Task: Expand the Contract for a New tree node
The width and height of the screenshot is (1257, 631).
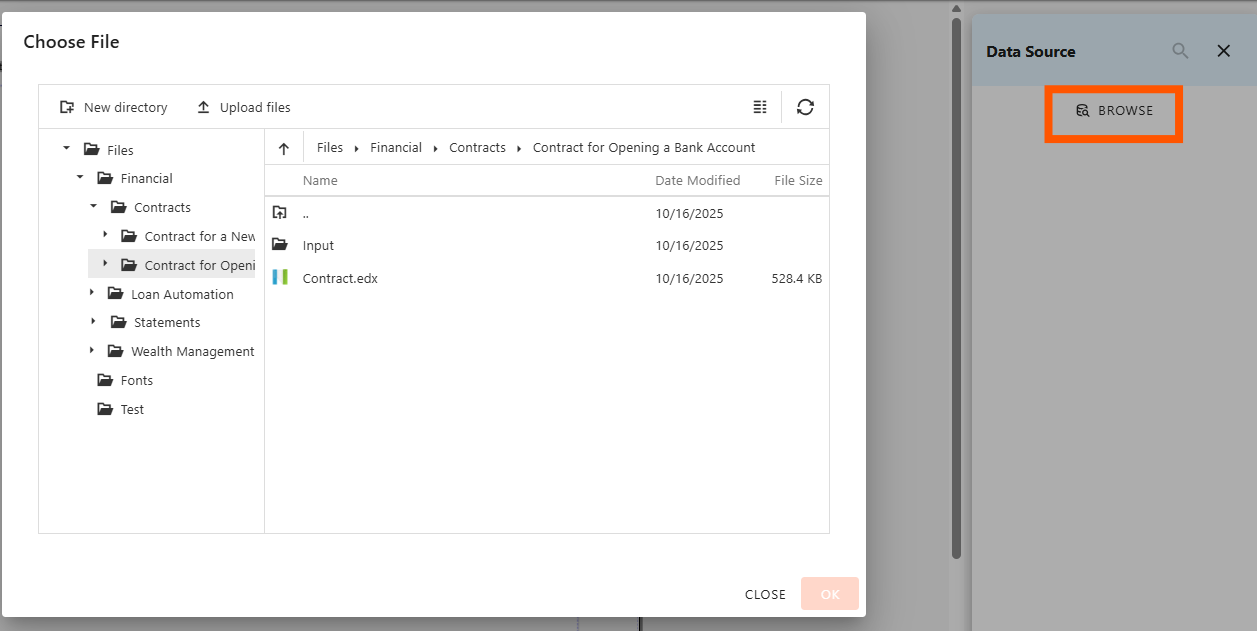Action: [x=106, y=235]
